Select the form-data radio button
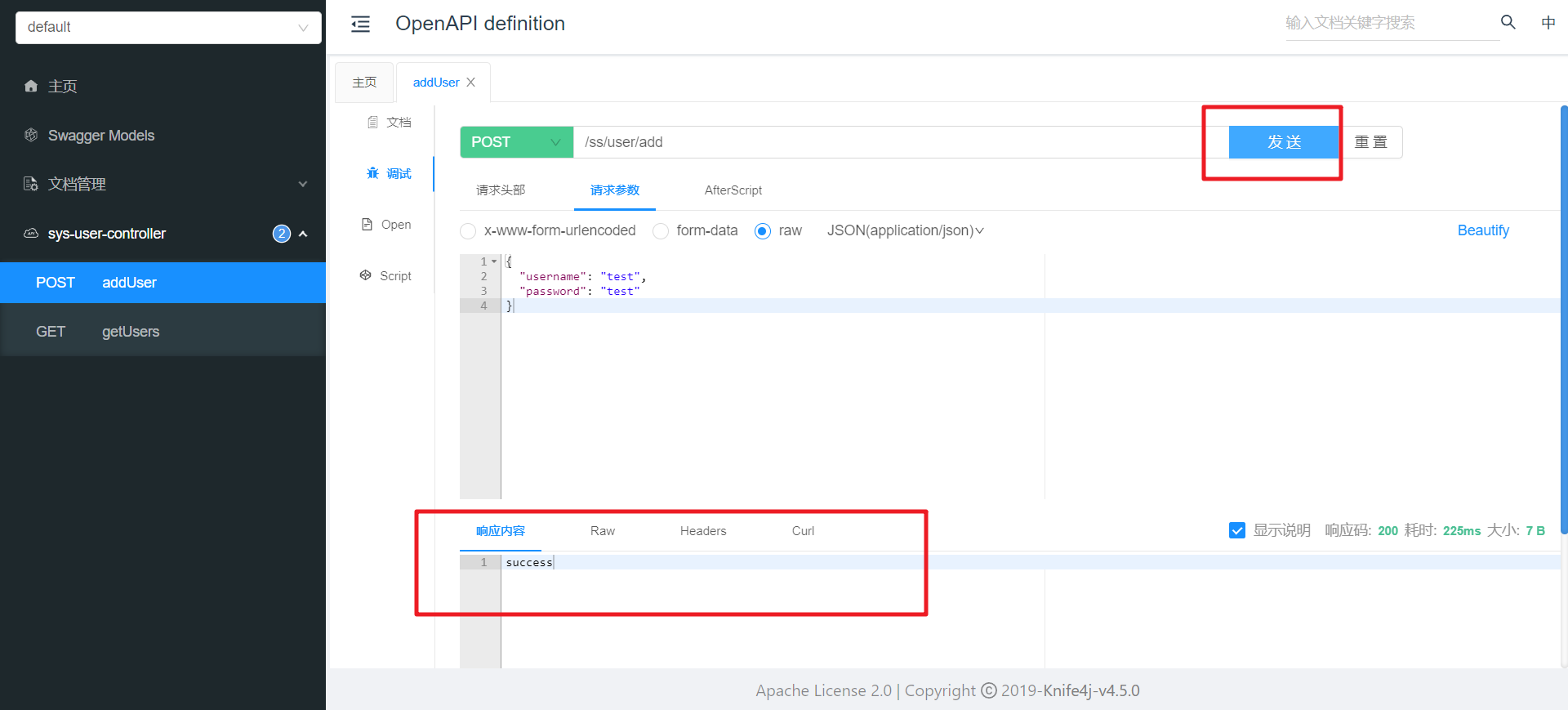Screen dimensions: 1568x710 point(661,231)
